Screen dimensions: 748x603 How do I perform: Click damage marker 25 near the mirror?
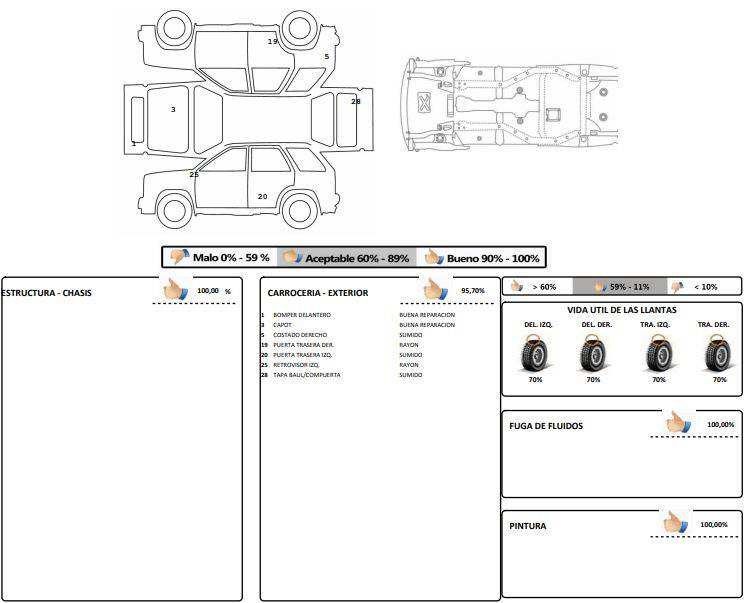click(194, 174)
